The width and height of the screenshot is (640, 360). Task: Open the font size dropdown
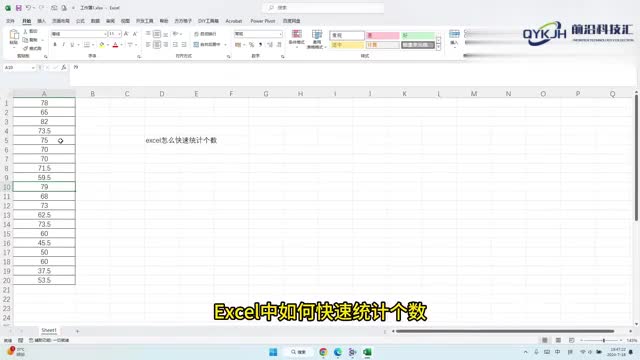click(119, 34)
